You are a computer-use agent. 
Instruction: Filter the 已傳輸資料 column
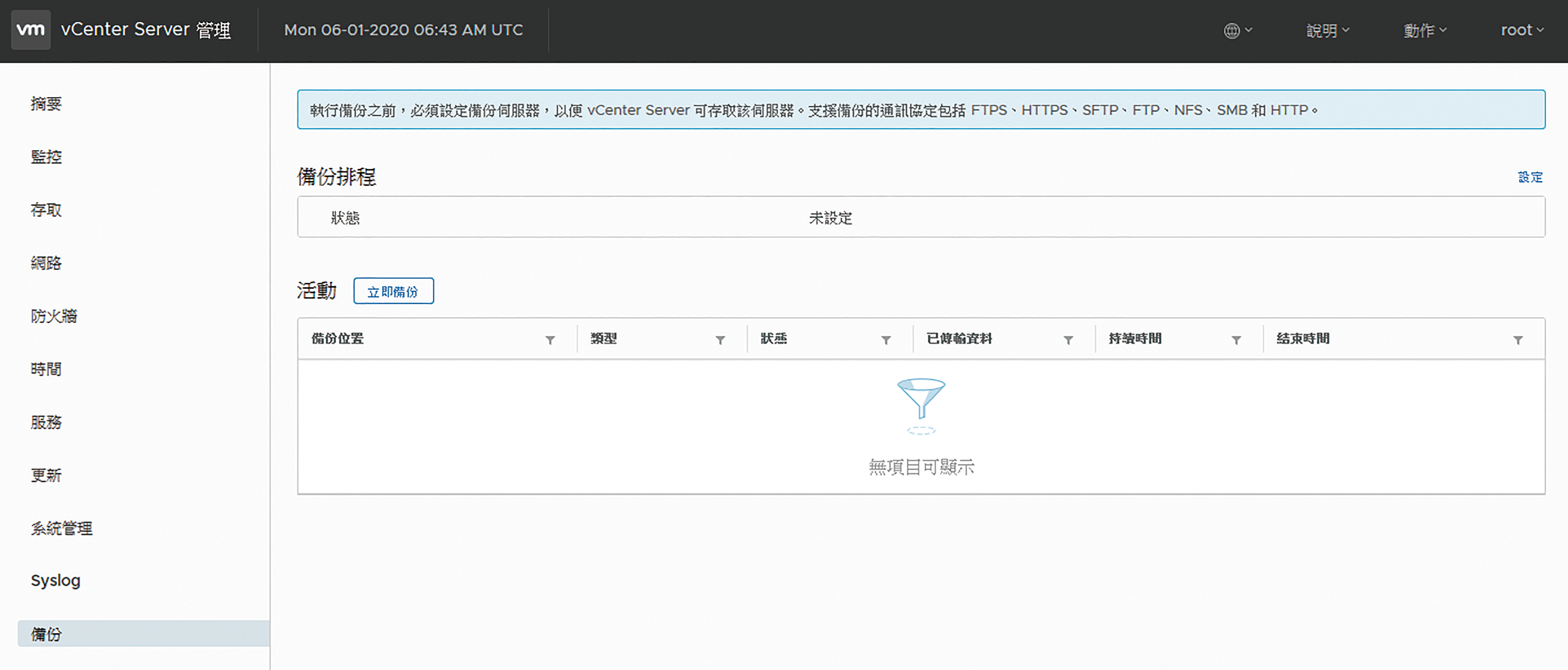1068,340
